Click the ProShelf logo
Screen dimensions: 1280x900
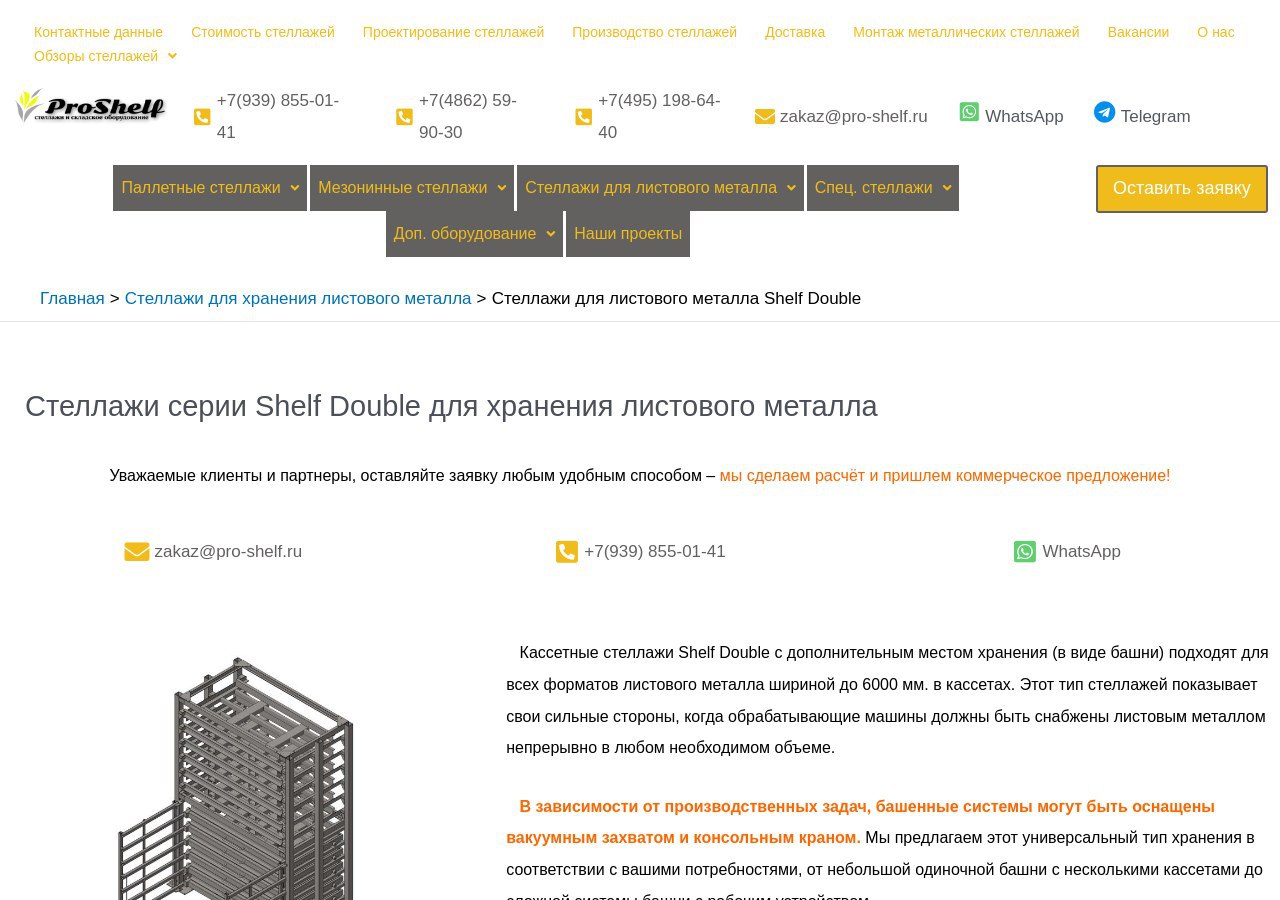(x=91, y=106)
